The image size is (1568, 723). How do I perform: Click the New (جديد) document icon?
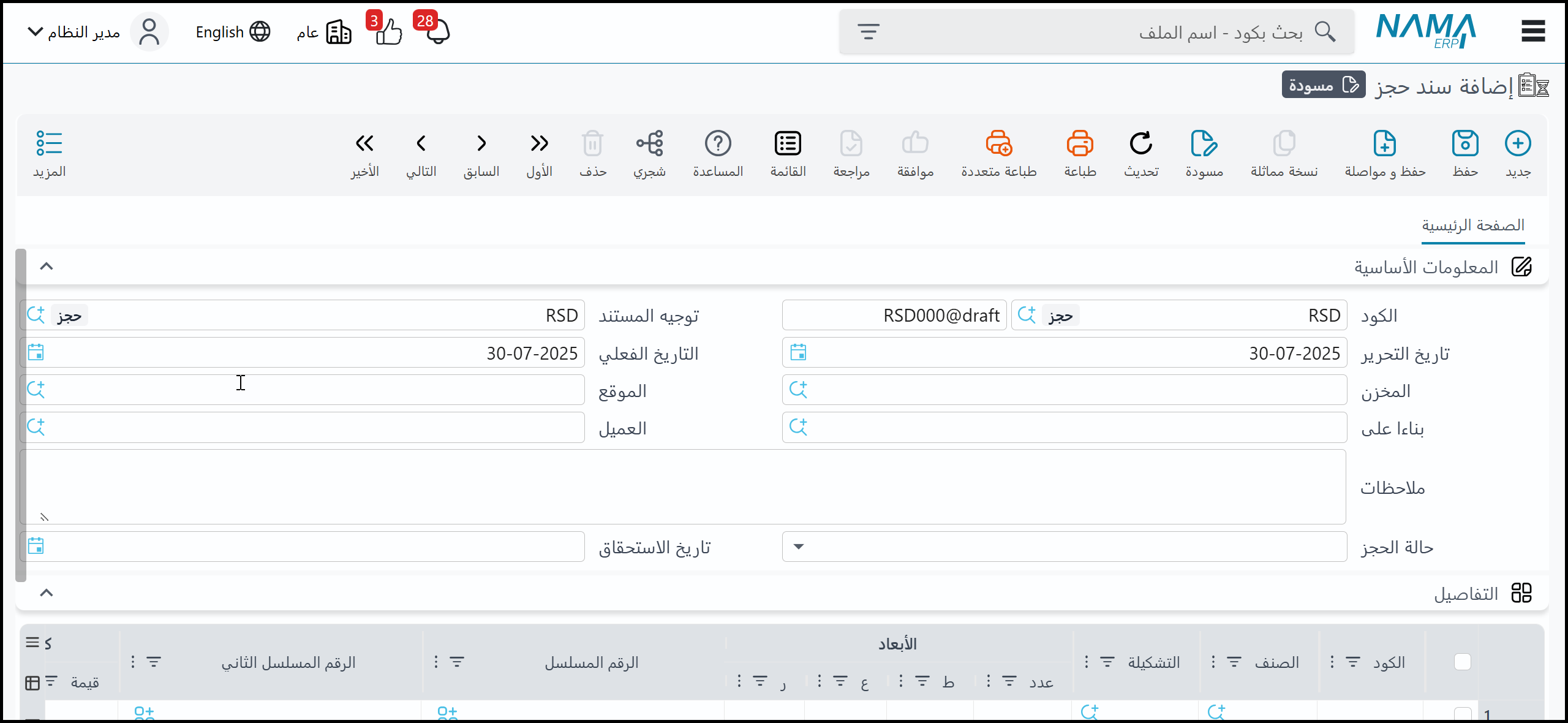click(x=1518, y=144)
